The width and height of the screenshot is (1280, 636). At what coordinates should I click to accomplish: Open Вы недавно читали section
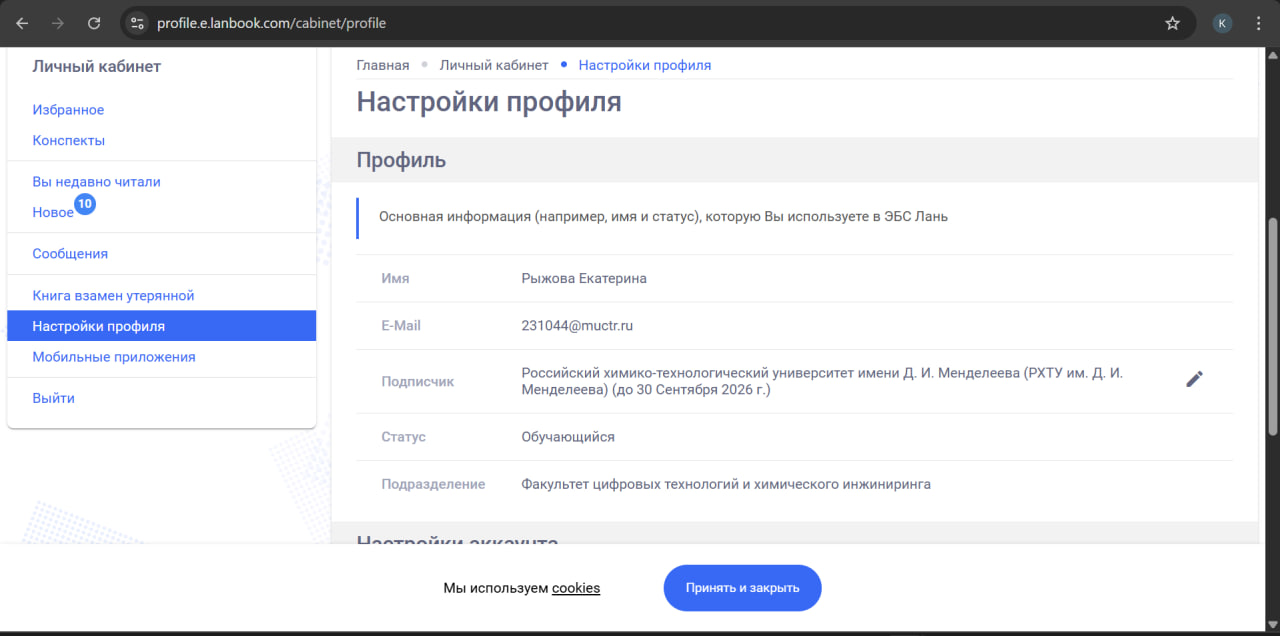pyautogui.click(x=97, y=181)
